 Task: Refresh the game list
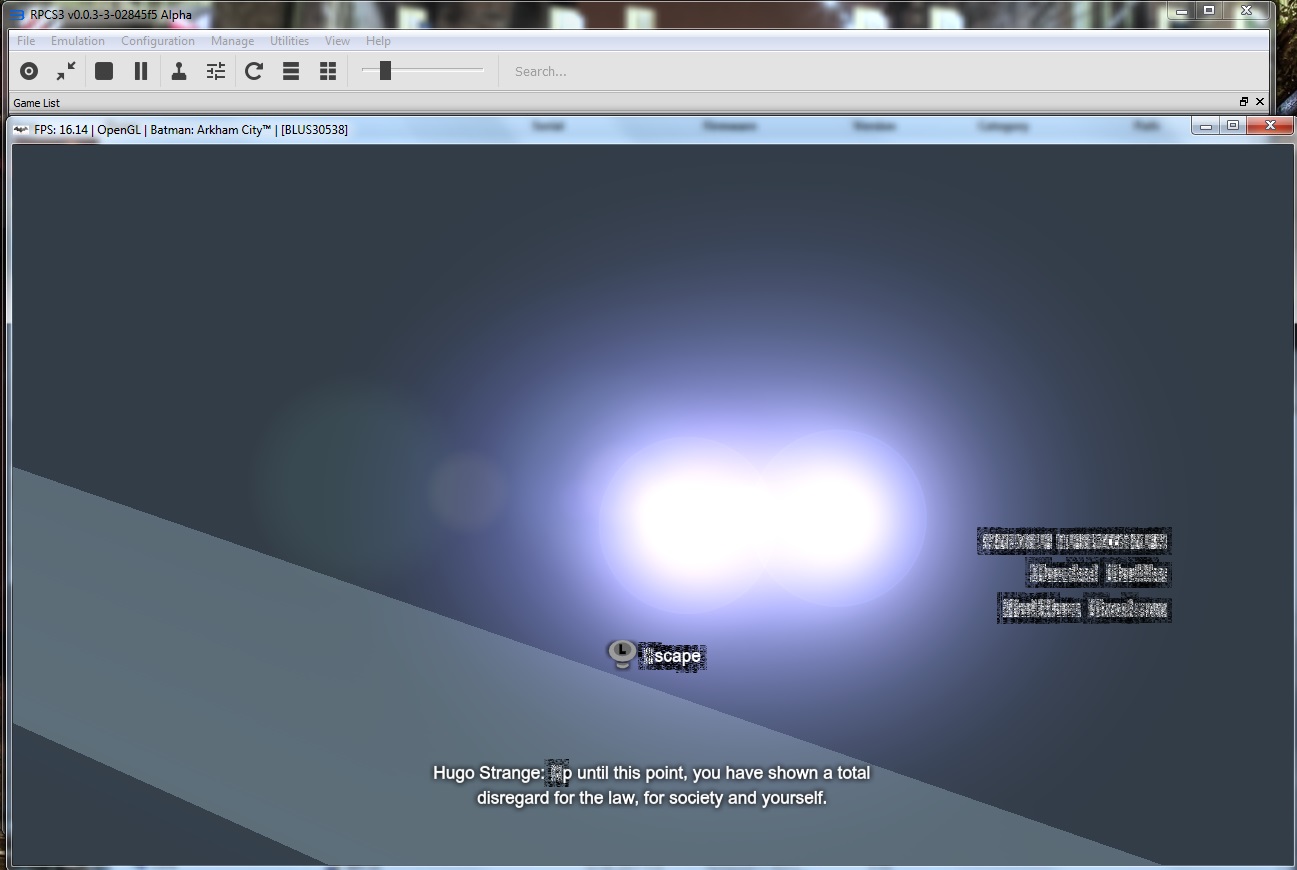pos(254,71)
